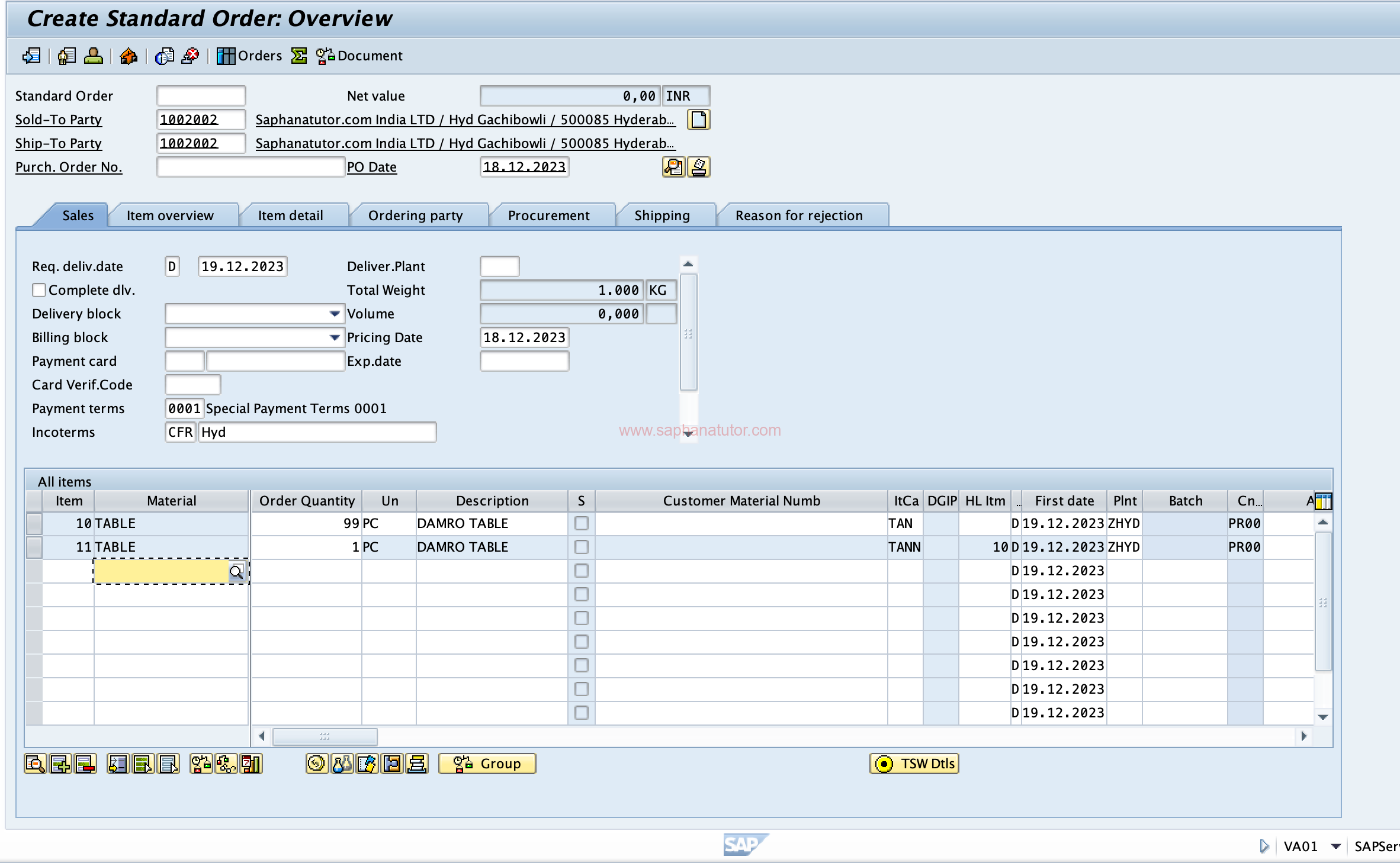The image size is (1400, 863).
Task: Toggle S checkbox for item 10
Action: click(582, 523)
